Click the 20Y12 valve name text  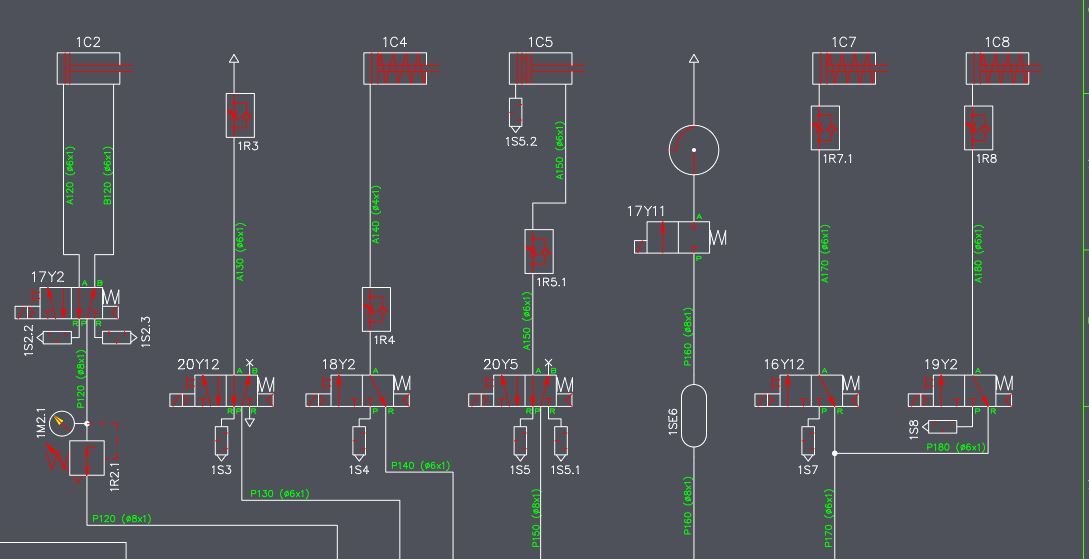pos(198,365)
